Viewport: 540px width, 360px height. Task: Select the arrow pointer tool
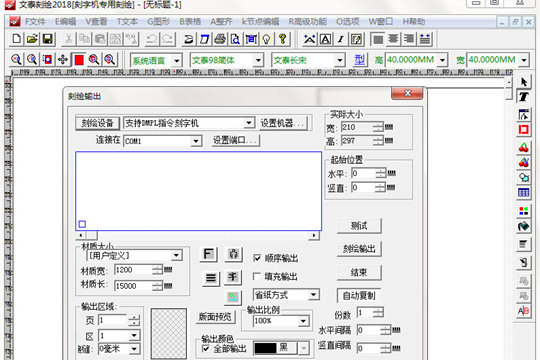[524, 82]
